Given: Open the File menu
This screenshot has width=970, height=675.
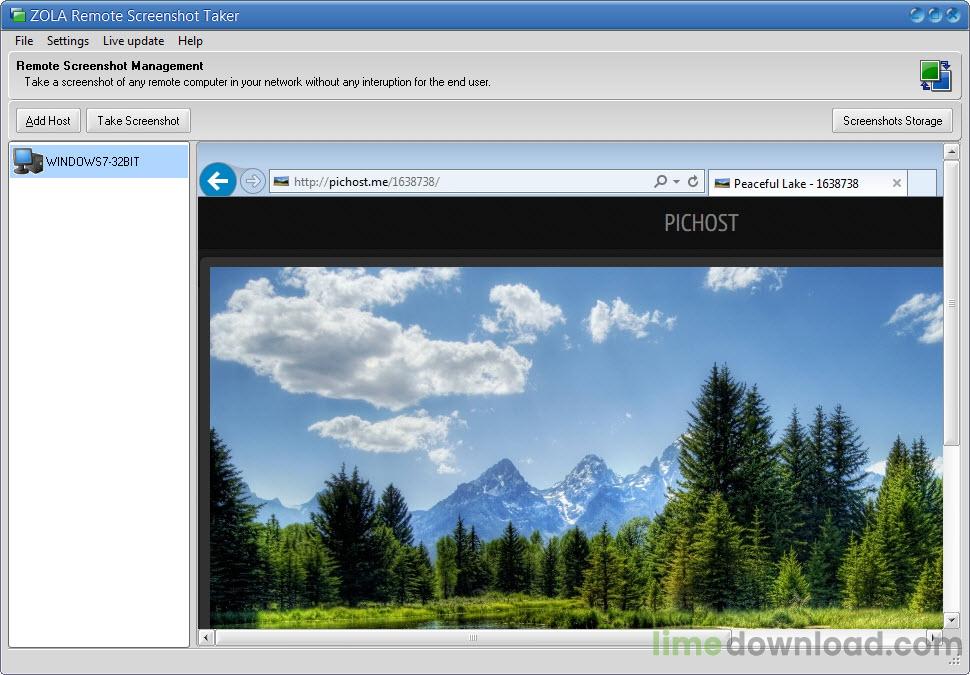Looking at the screenshot, I should [23, 41].
